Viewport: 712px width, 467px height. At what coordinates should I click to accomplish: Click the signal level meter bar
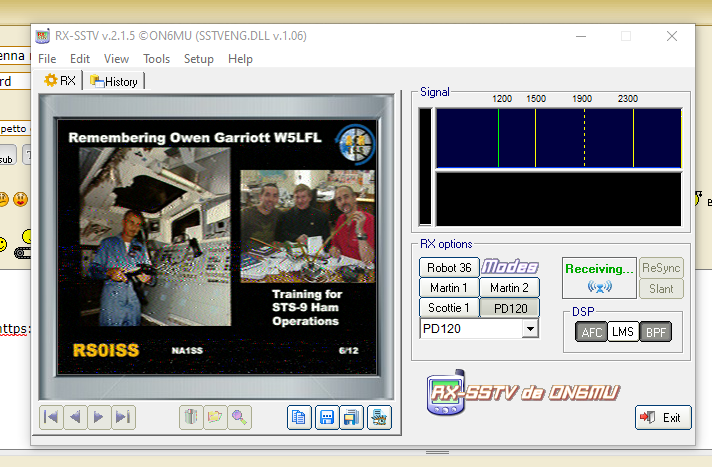(425, 166)
